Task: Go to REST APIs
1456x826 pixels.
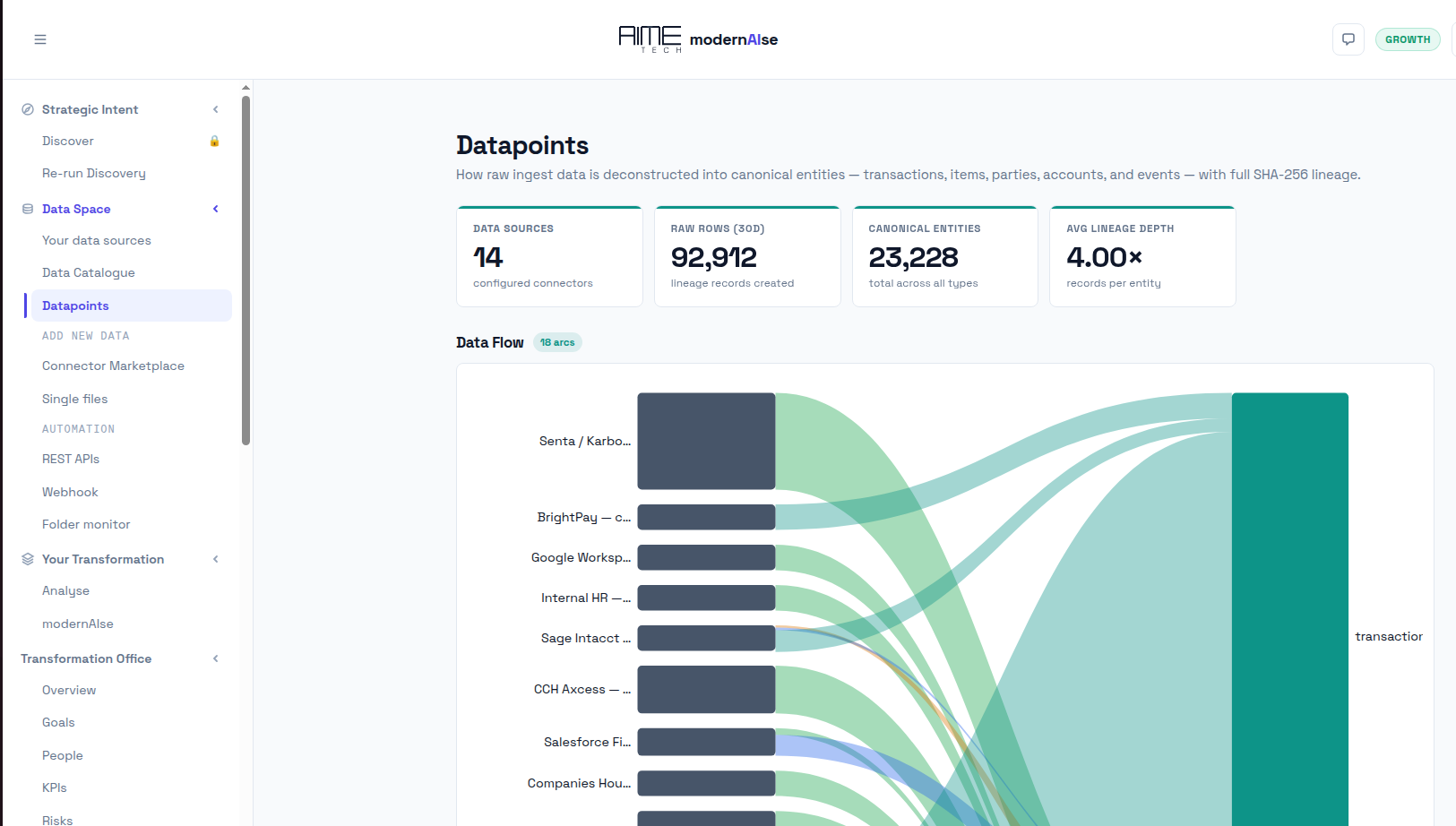Action: pos(71,459)
